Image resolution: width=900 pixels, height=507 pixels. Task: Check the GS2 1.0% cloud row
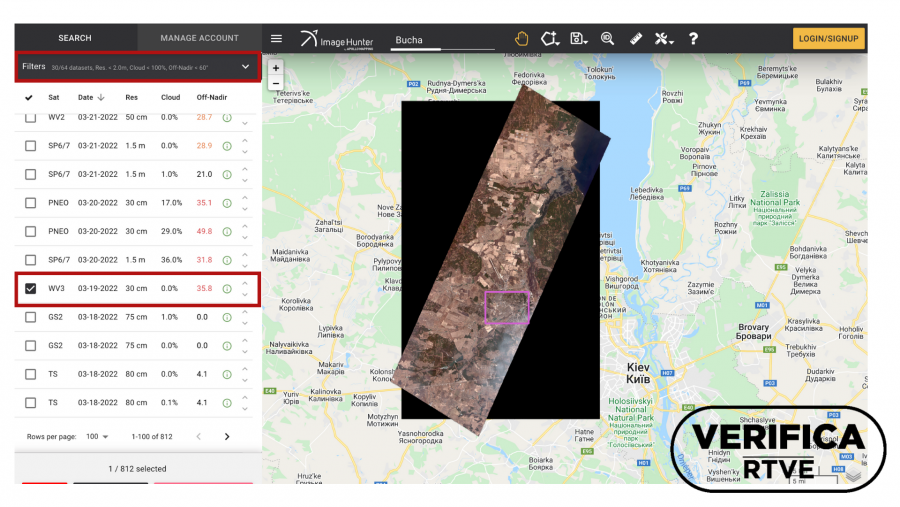[x=30, y=317]
